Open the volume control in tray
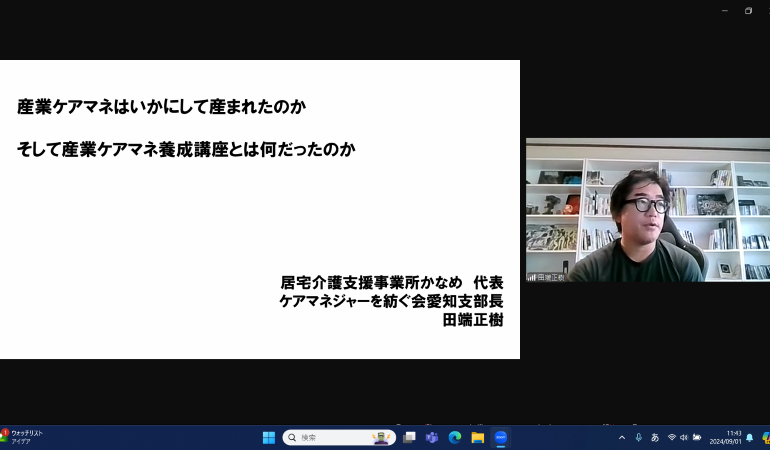Screen dimensions: 770x450 pyautogui.click(x=684, y=438)
